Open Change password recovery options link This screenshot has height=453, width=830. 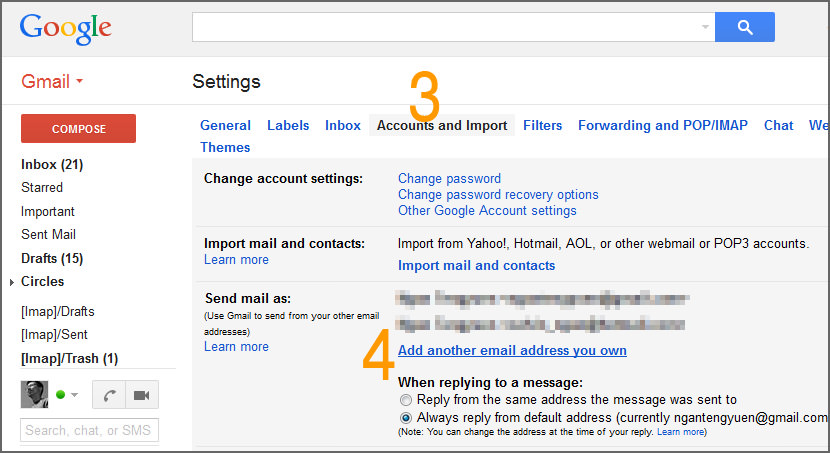click(498, 194)
